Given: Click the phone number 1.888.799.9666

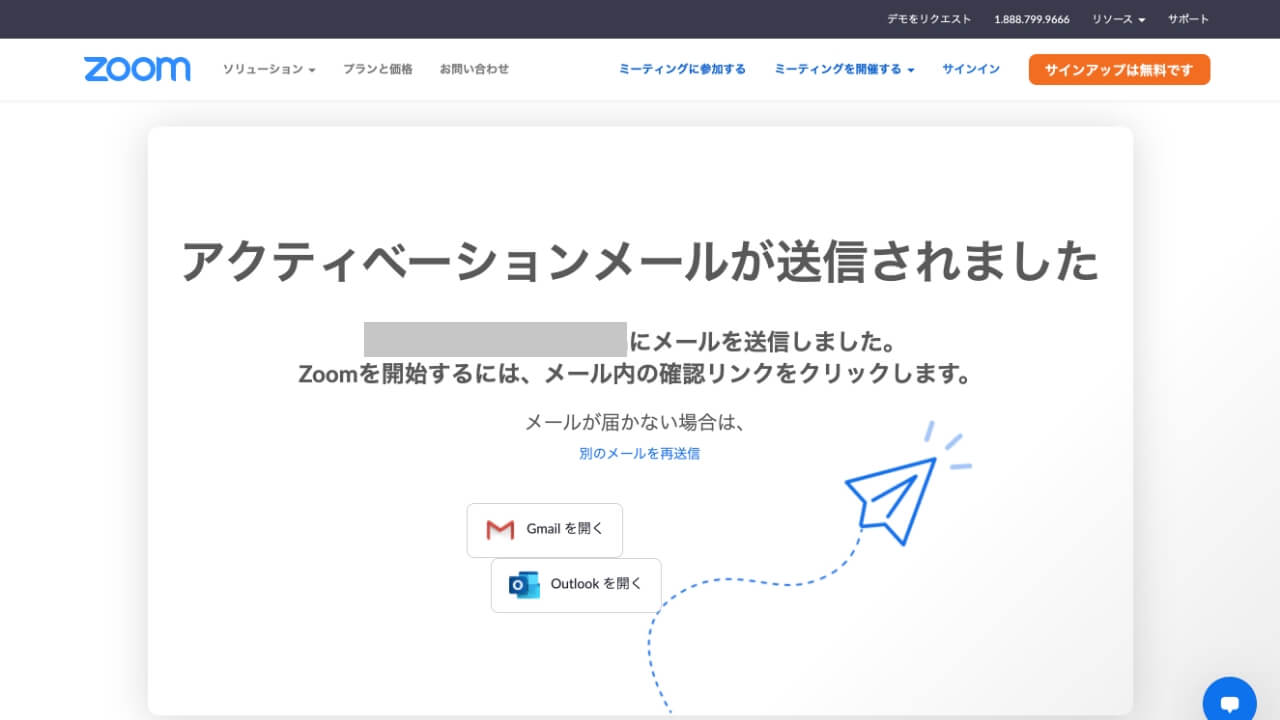Looking at the screenshot, I should pyautogui.click(x=1032, y=19).
